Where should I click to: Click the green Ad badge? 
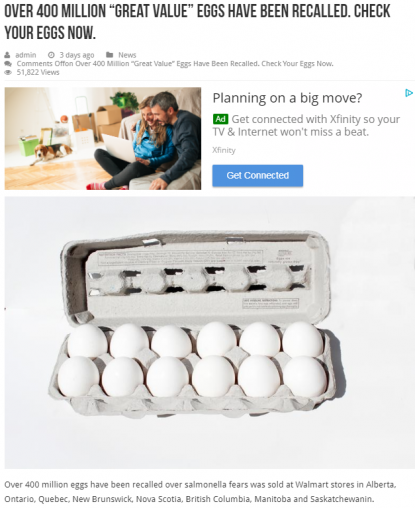coord(220,119)
